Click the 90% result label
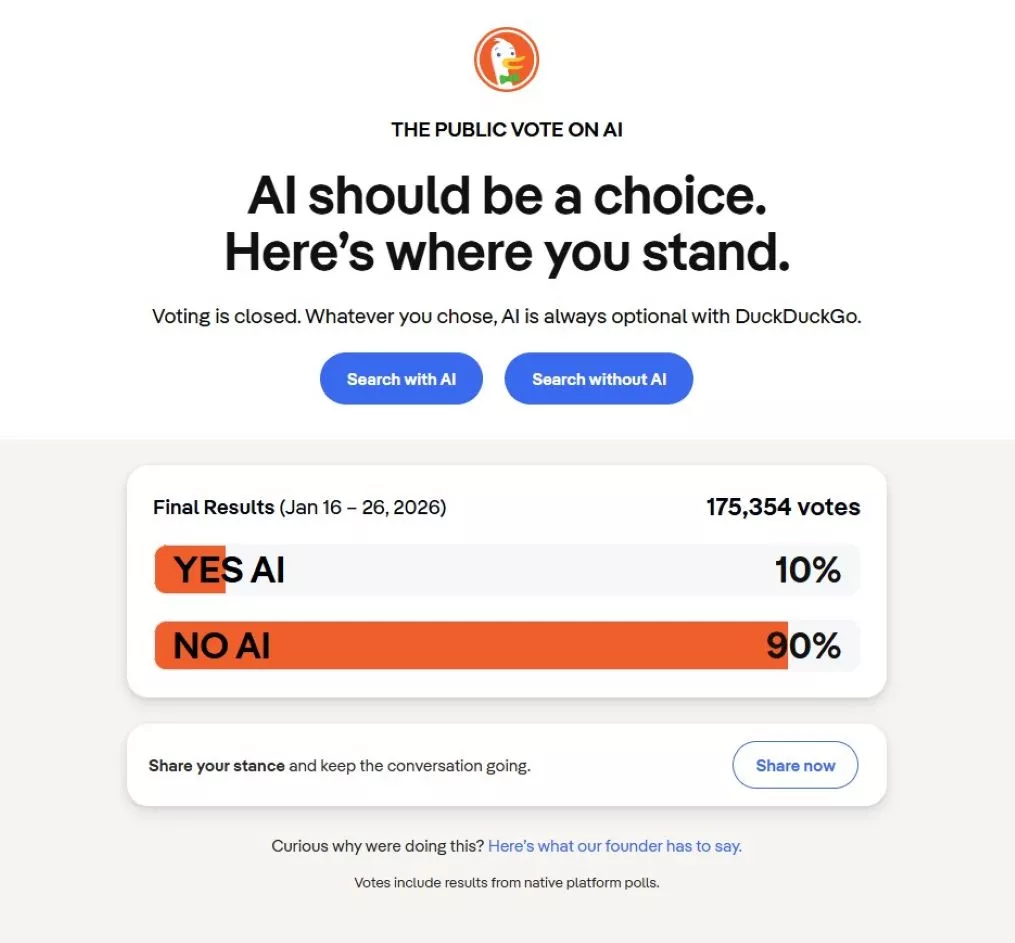The image size is (1015, 943). click(x=804, y=646)
